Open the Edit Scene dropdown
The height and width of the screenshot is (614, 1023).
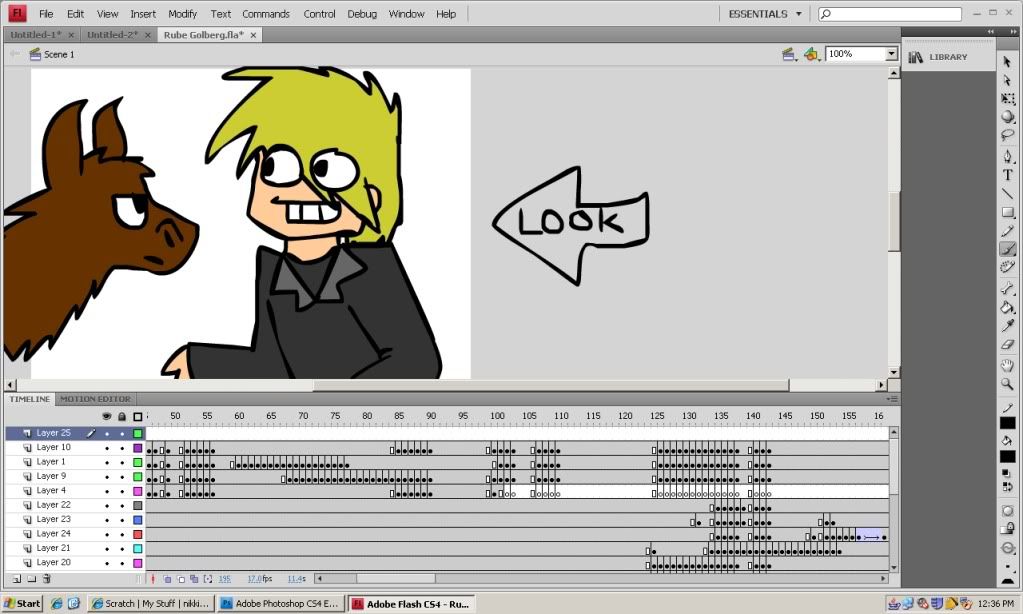pos(788,54)
